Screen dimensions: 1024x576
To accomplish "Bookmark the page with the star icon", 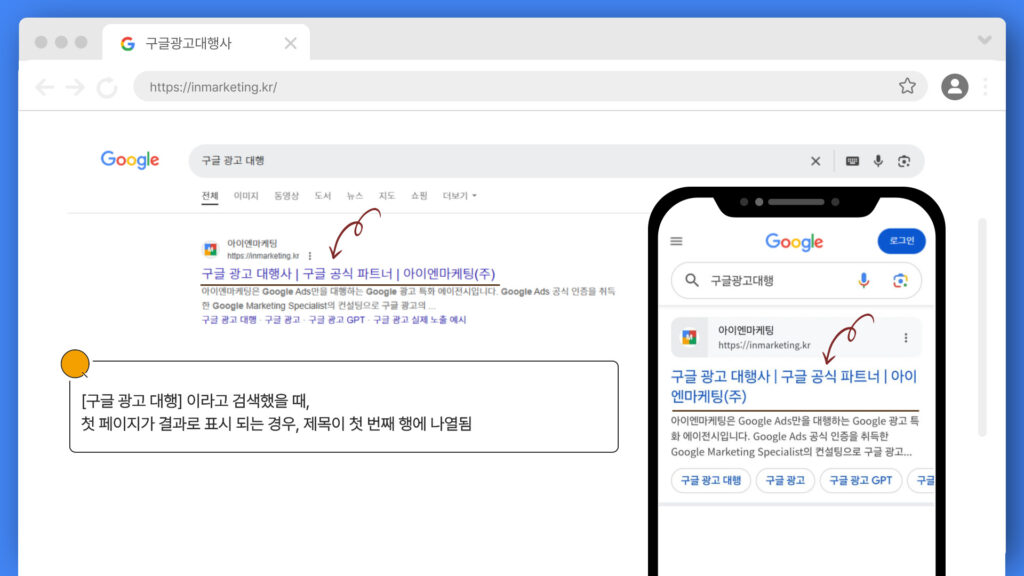I will 906,86.
